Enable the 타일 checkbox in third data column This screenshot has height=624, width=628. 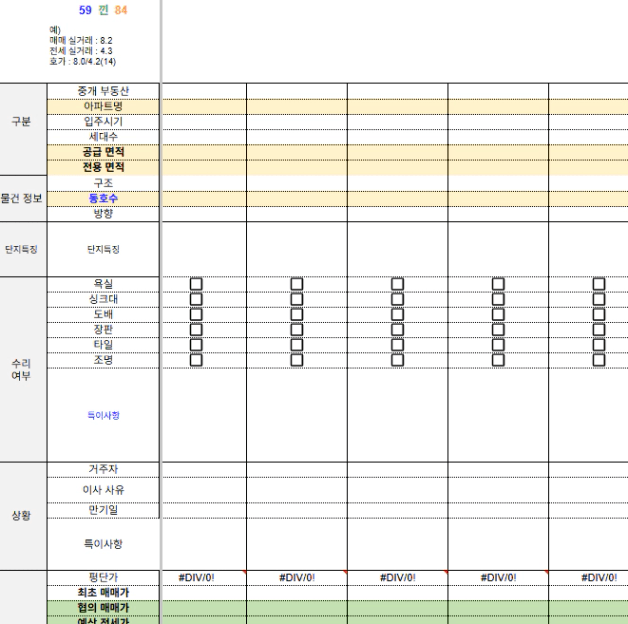pyautogui.click(x=397, y=345)
